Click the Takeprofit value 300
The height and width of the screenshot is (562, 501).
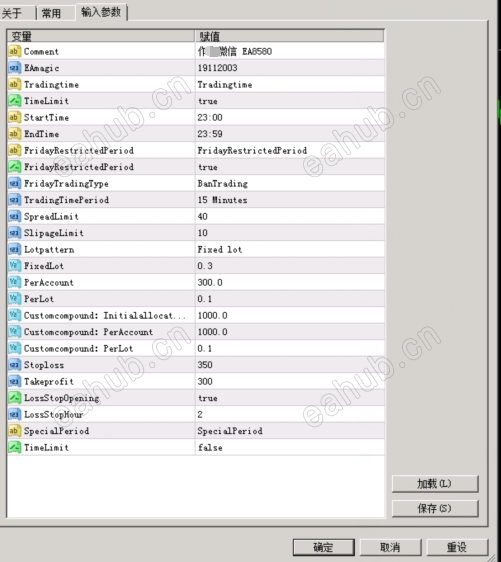click(205, 381)
